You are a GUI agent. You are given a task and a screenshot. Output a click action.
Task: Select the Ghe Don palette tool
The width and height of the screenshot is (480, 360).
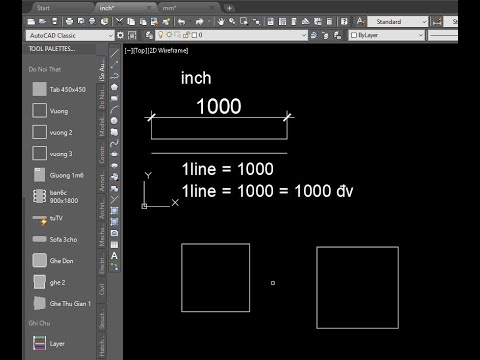(53, 261)
